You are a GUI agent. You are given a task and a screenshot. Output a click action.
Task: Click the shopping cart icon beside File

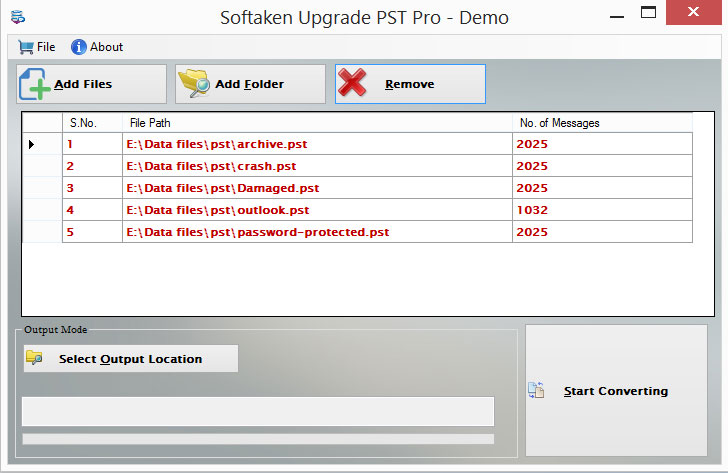(x=26, y=47)
